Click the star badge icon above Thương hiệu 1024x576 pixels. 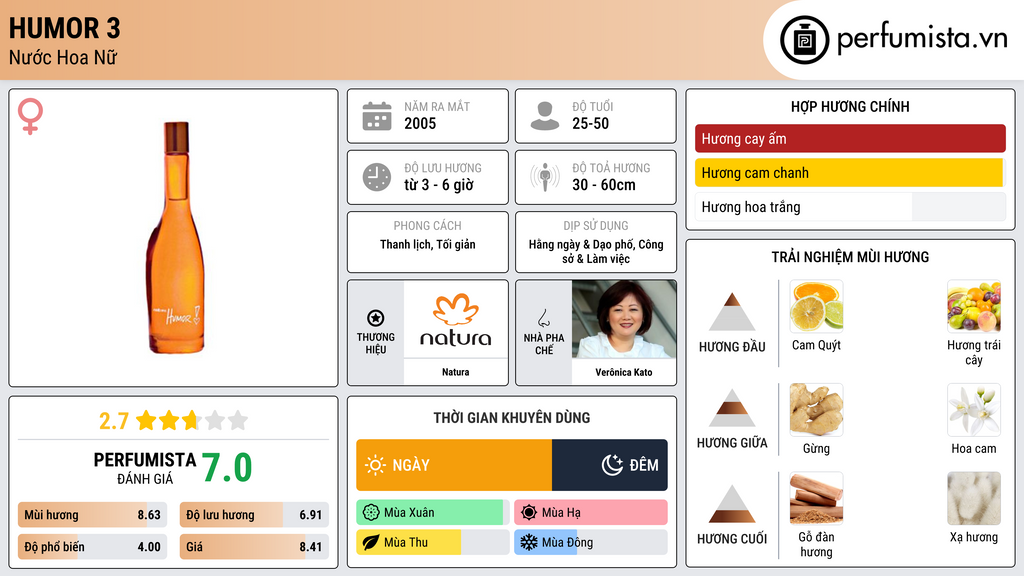(x=376, y=318)
